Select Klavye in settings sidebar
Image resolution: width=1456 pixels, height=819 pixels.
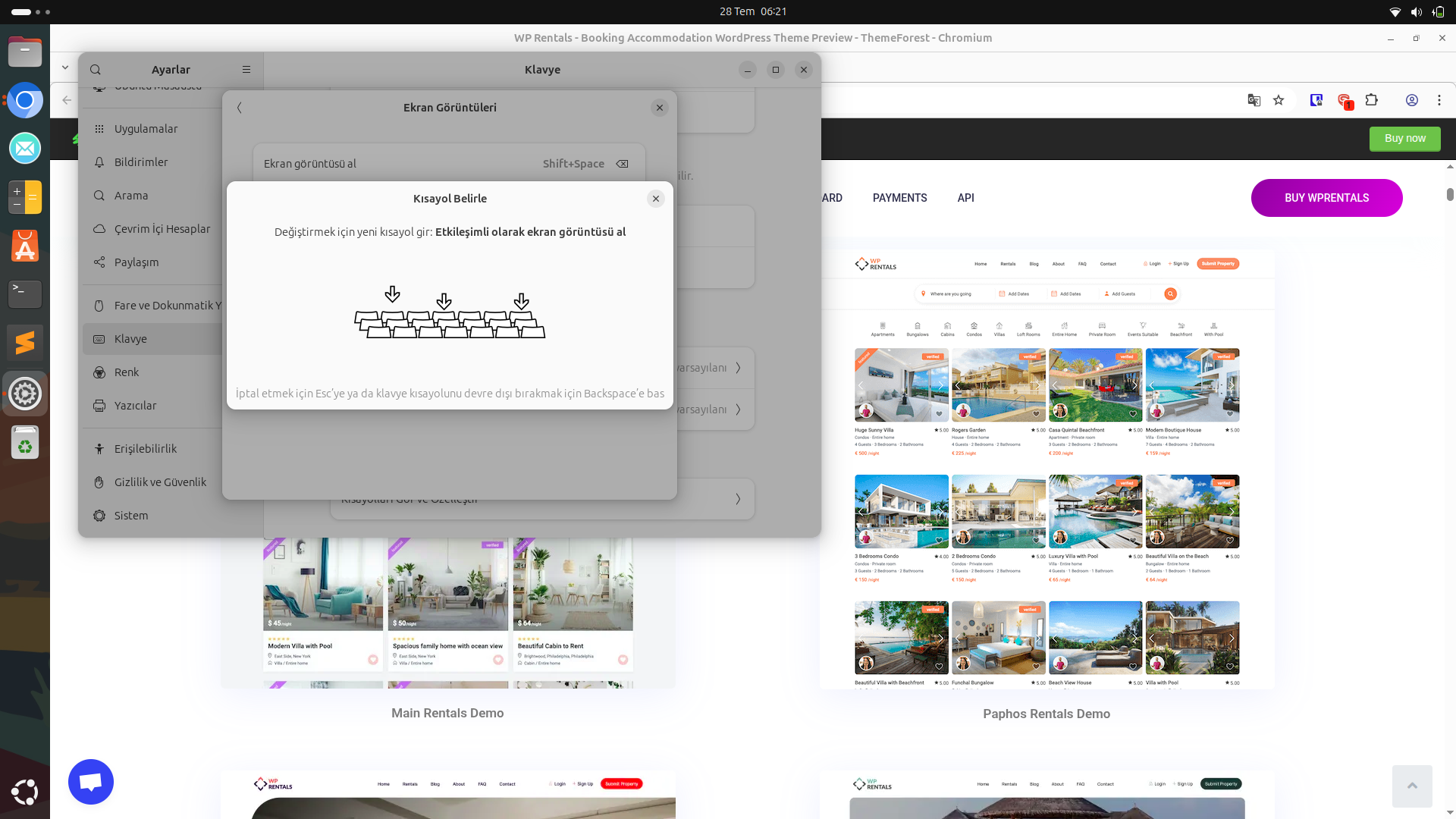click(152, 339)
